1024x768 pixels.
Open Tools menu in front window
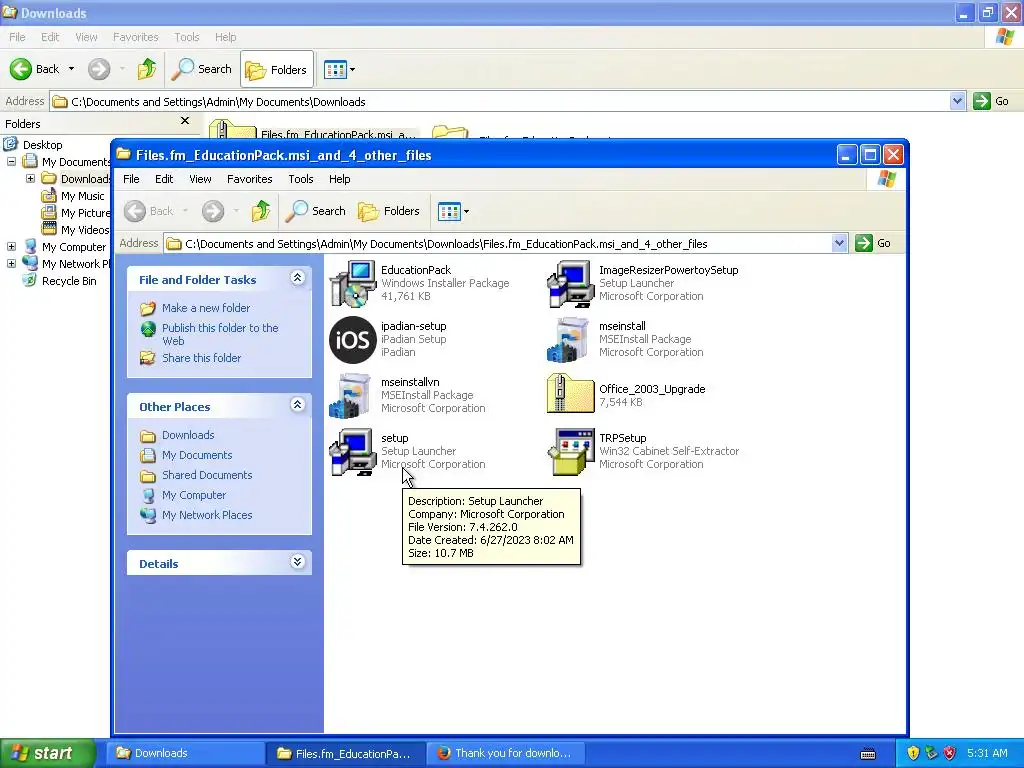click(300, 179)
